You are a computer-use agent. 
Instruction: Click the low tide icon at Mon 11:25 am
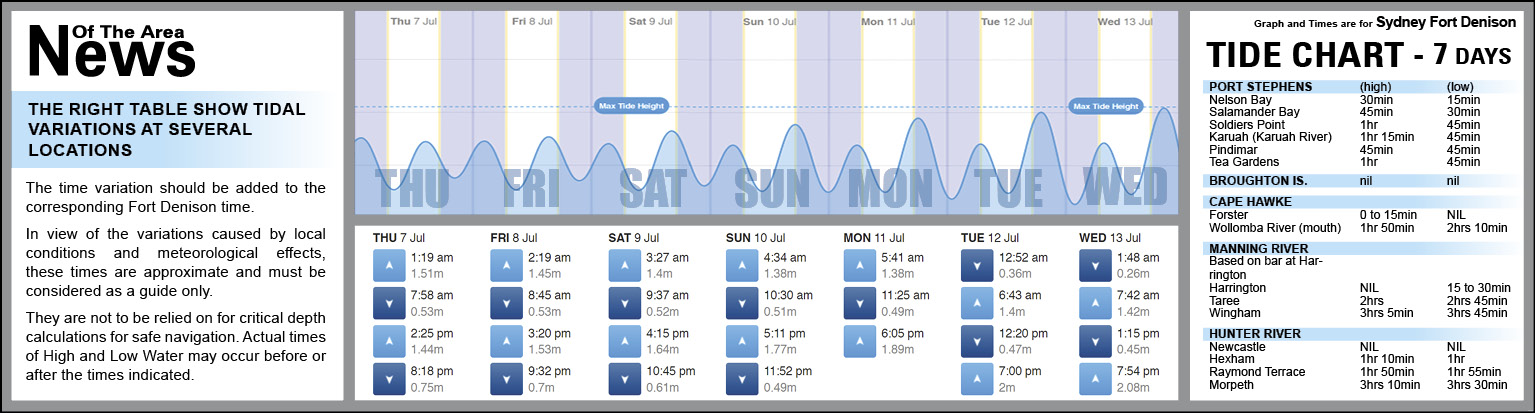861,303
